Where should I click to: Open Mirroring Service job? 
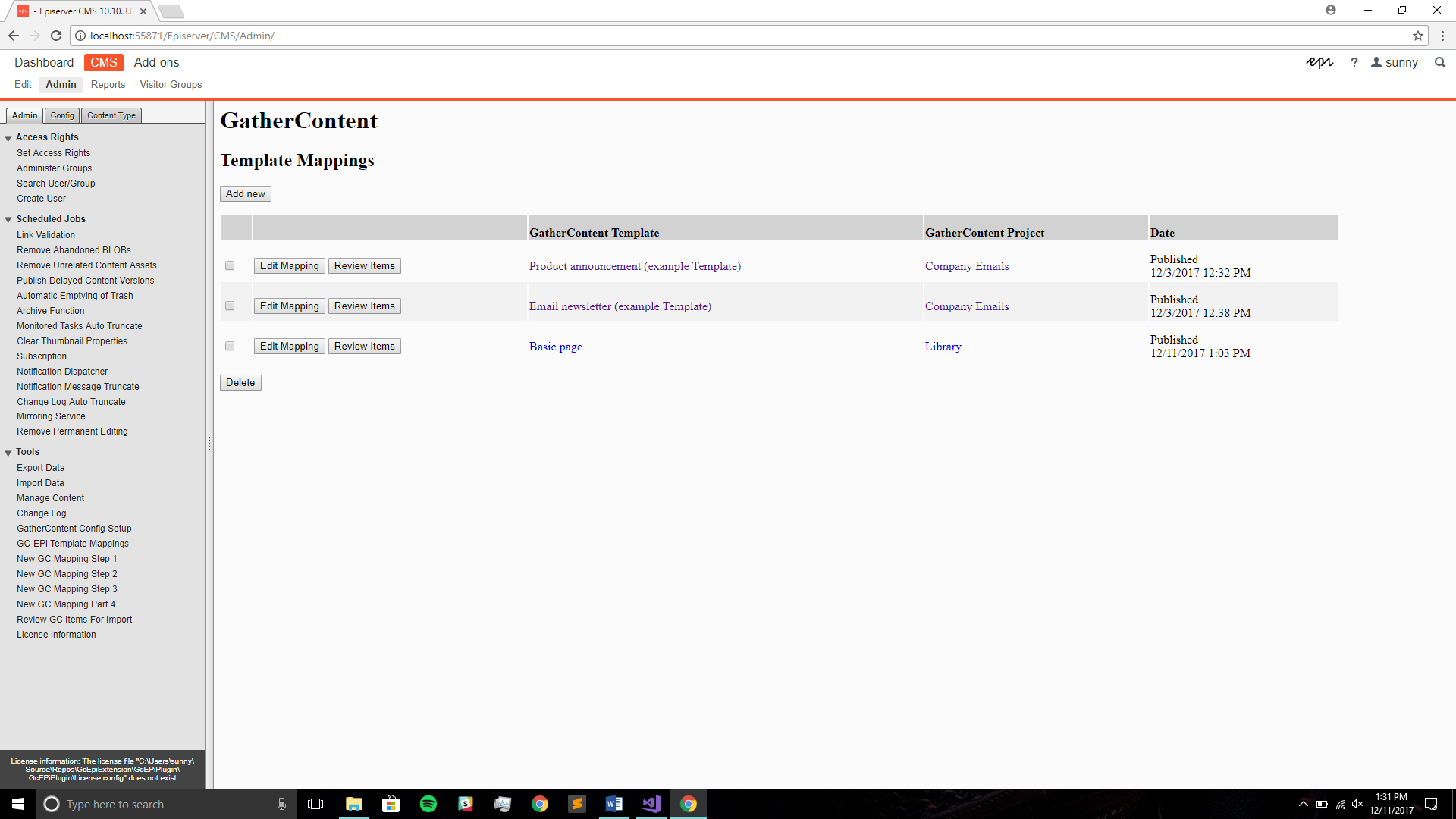[51, 416]
